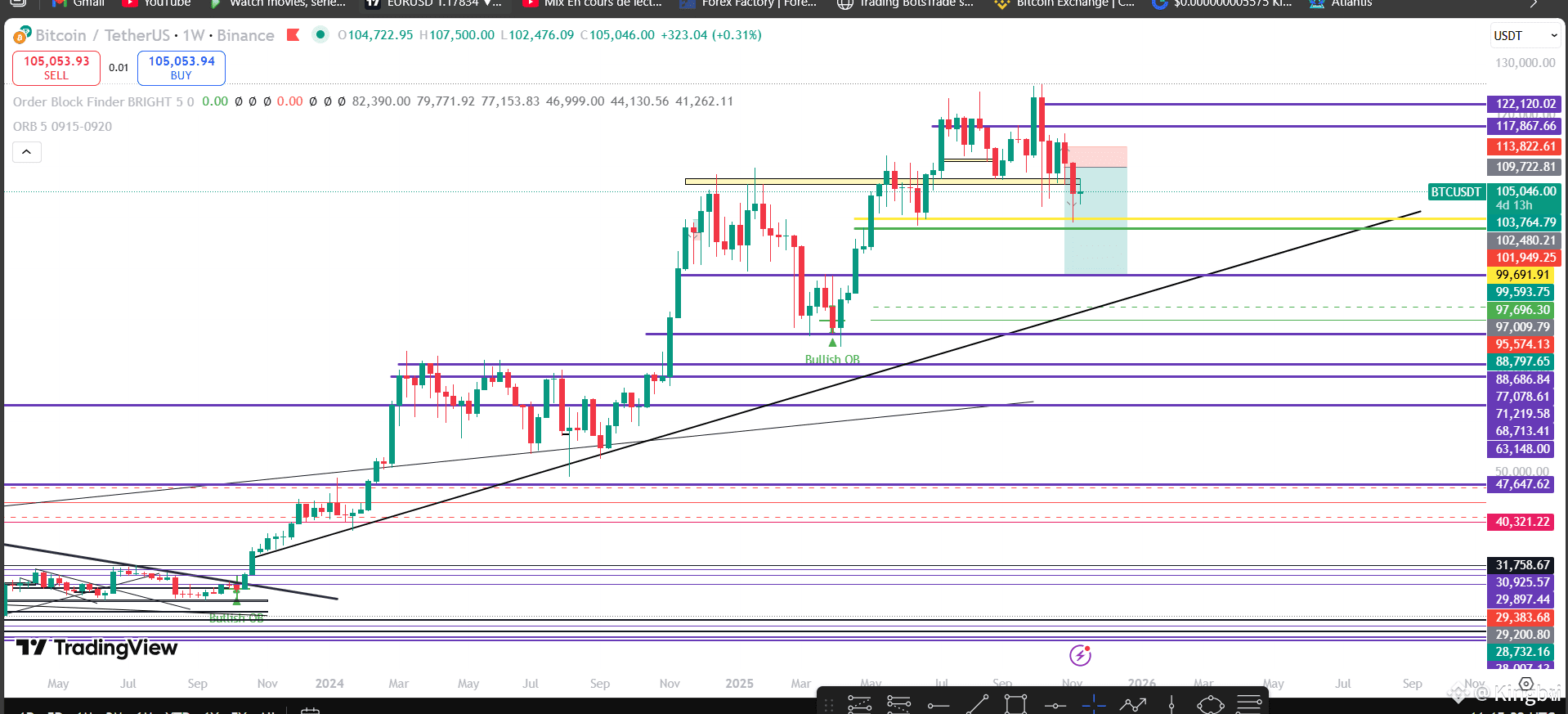This screenshot has height=714, width=1568.
Task: Open the Bitcoin Exchange bookmark
Action: pos(1064,3)
